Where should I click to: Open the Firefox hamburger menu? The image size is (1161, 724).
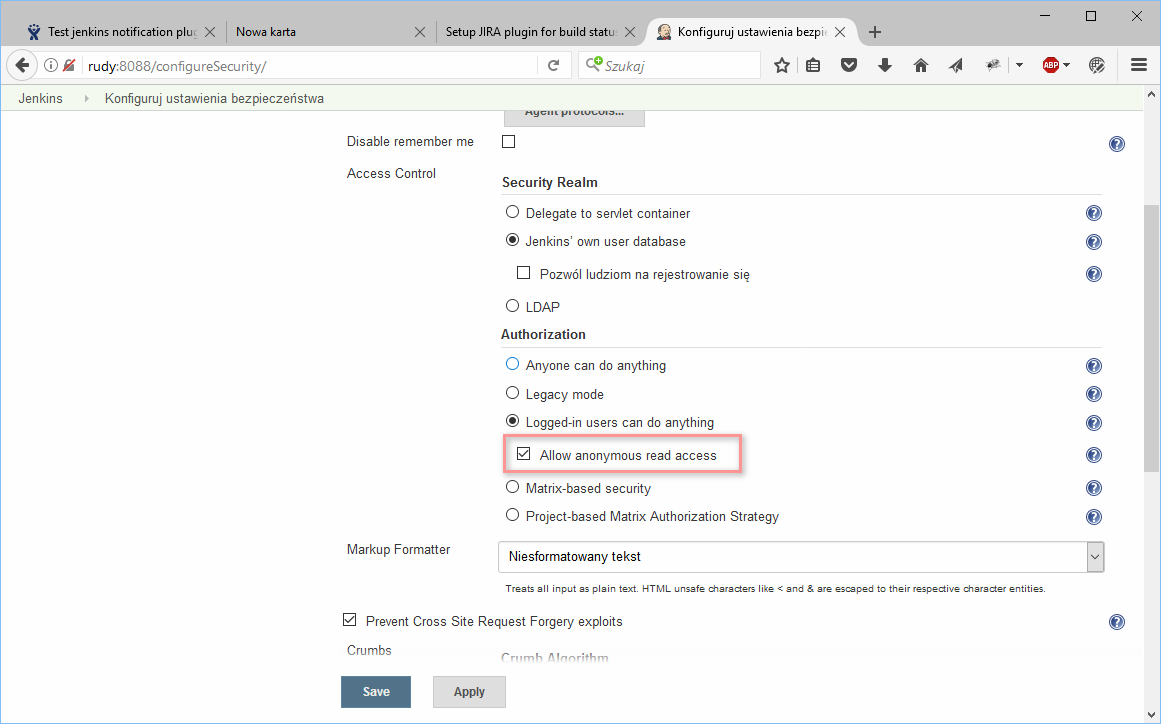pyautogui.click(x=1138, y=65)
